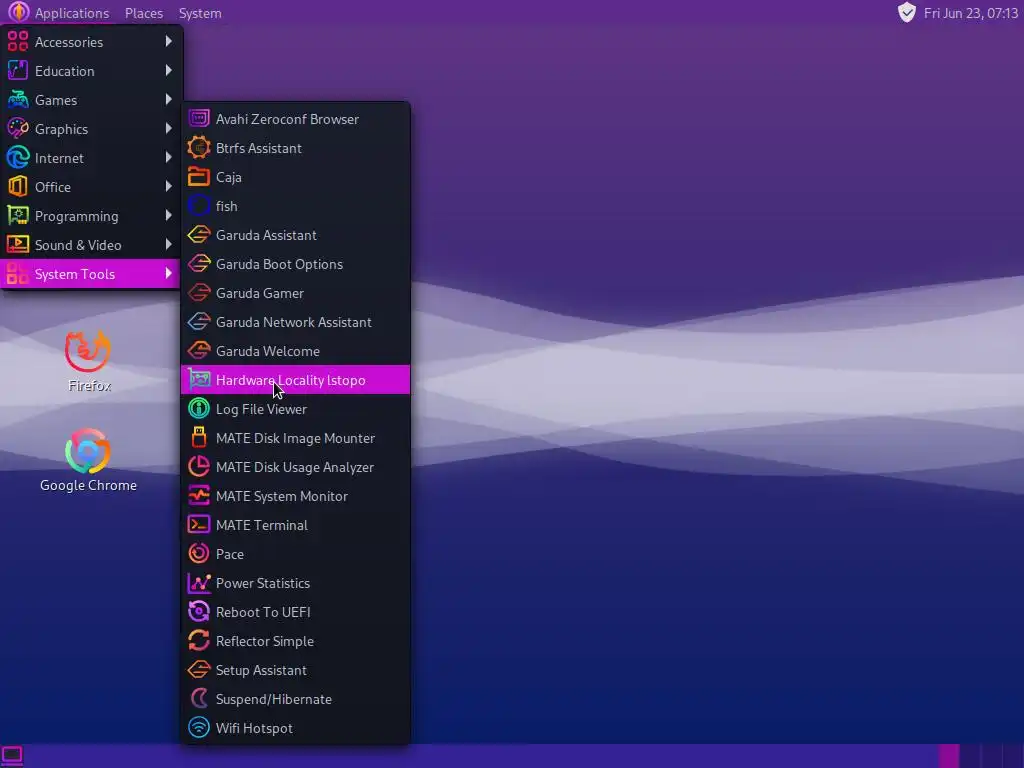Choose Suspend/Hibernate entry text
The height and width of the screenshot is (768, 1024).
coord(274,699)
